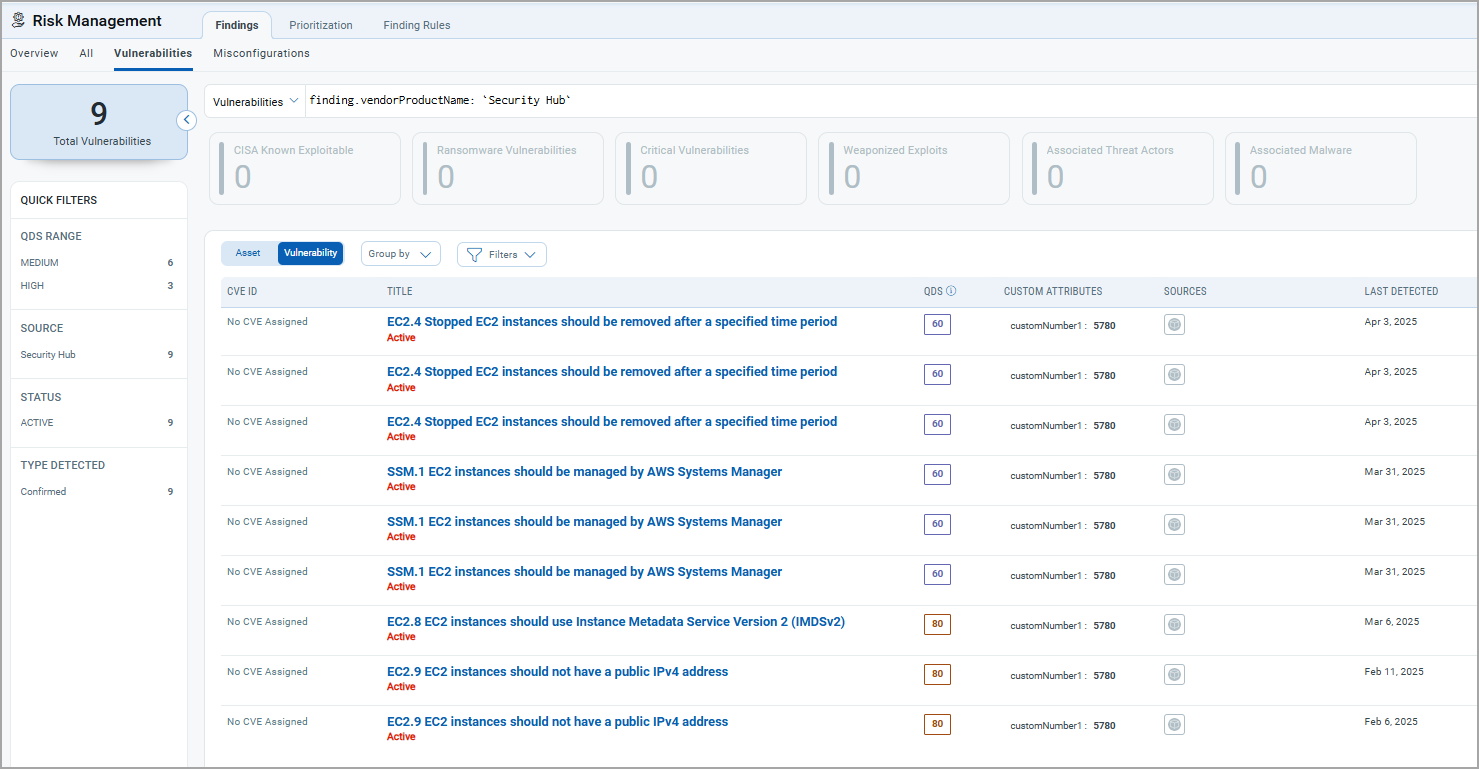Click source icon in Feb 11, 2025 row
The height and width of the screenshot is (769, 1479).
tap(1174, 675)
